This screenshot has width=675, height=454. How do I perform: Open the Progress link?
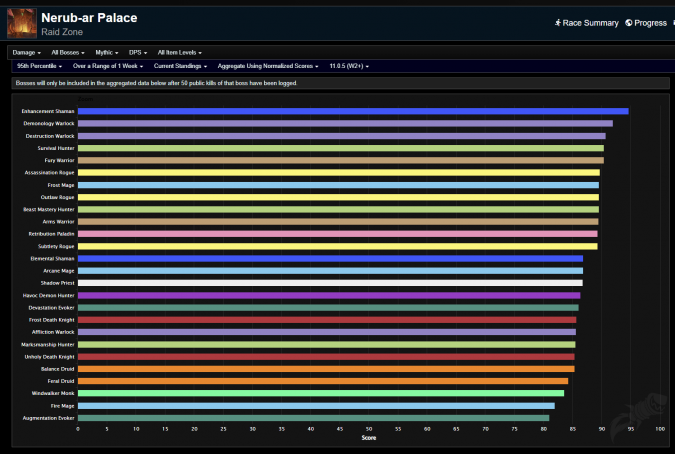pos(646,23)
